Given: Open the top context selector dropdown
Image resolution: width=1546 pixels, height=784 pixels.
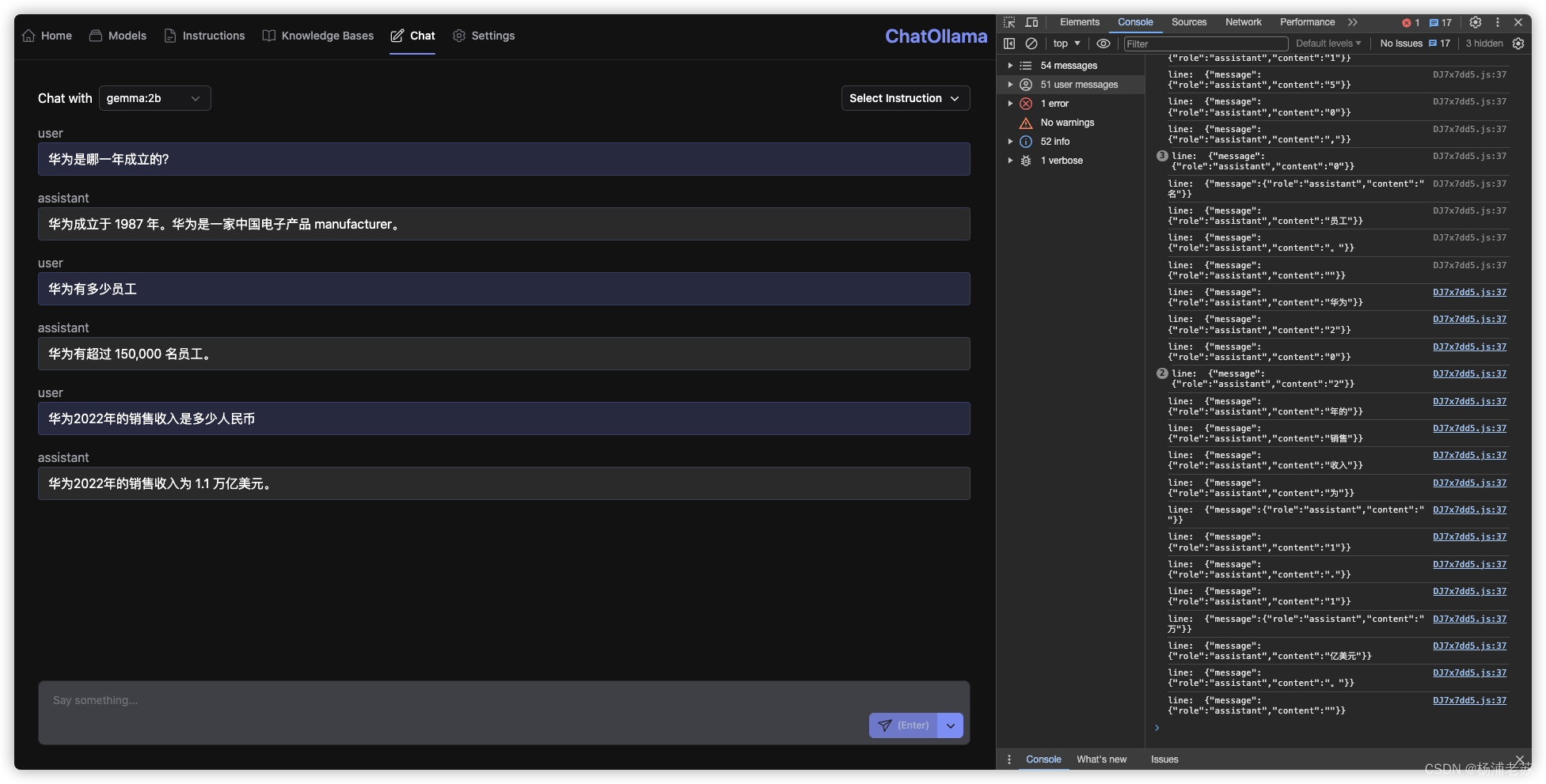Looking at the screenshot, I should [x=1066, y=44].
